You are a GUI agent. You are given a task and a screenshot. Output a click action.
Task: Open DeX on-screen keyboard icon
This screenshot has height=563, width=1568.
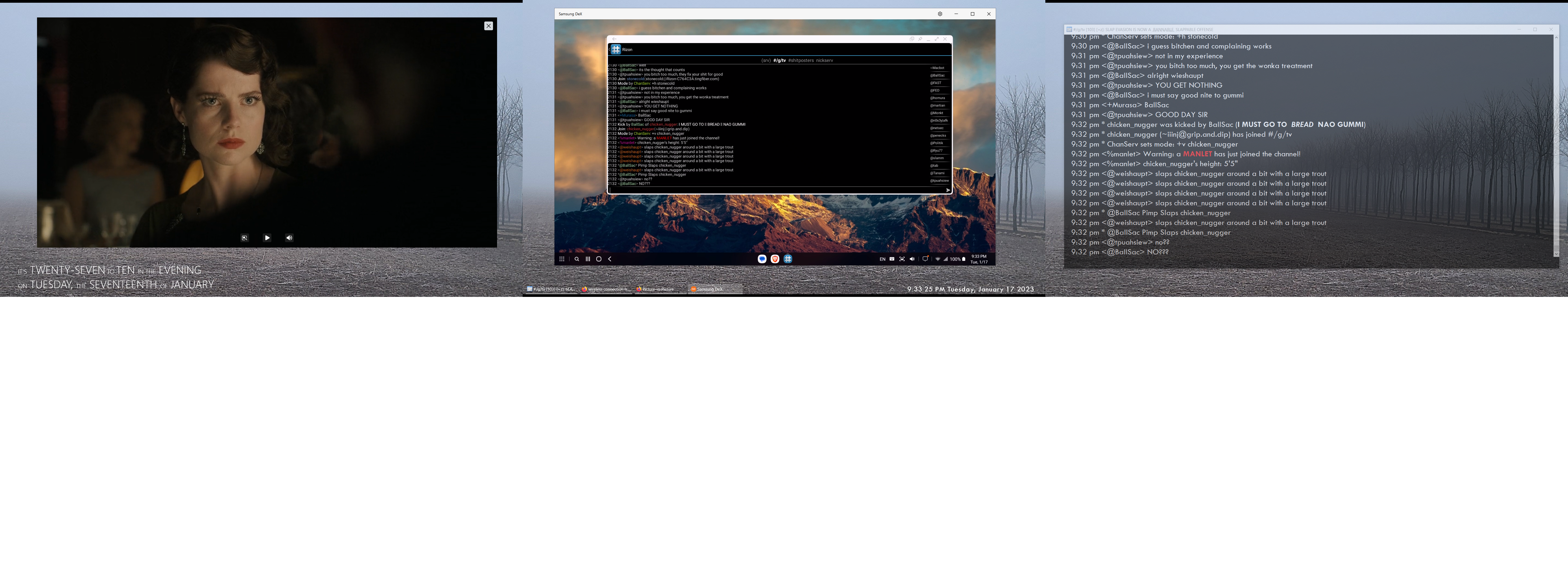892,259
